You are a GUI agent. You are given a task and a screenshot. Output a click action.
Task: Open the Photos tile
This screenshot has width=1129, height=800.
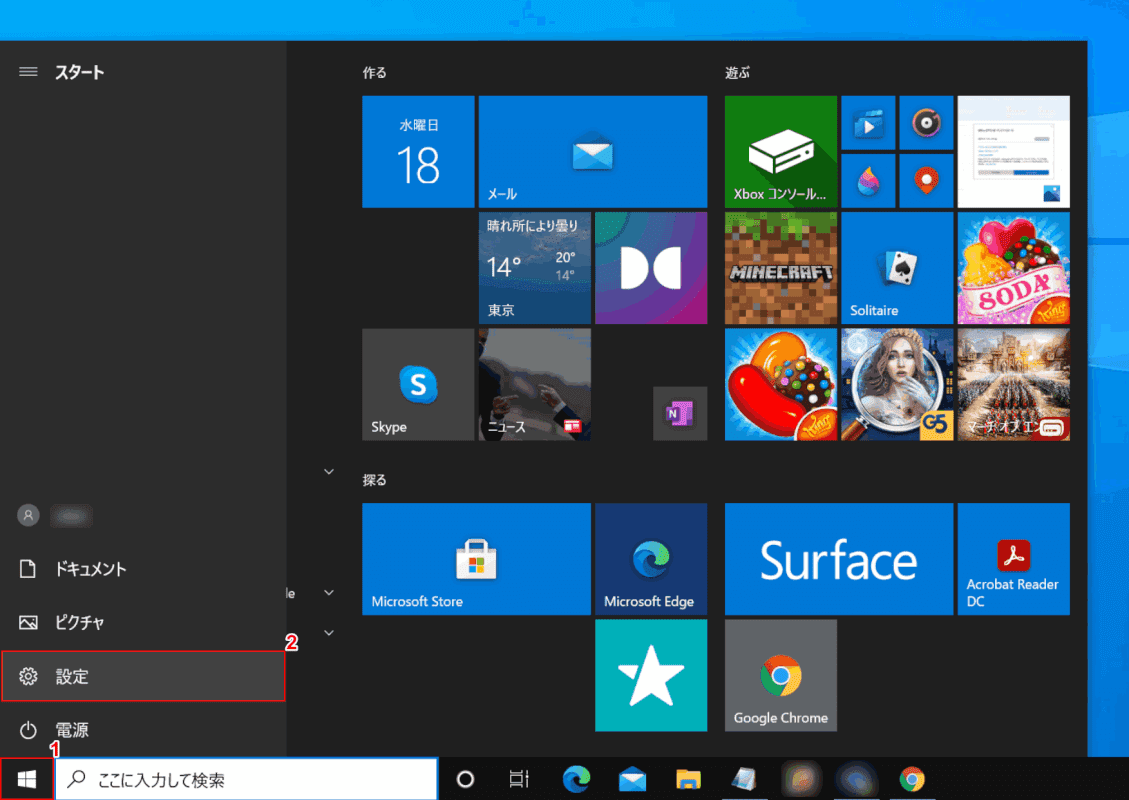[1014, 152]
